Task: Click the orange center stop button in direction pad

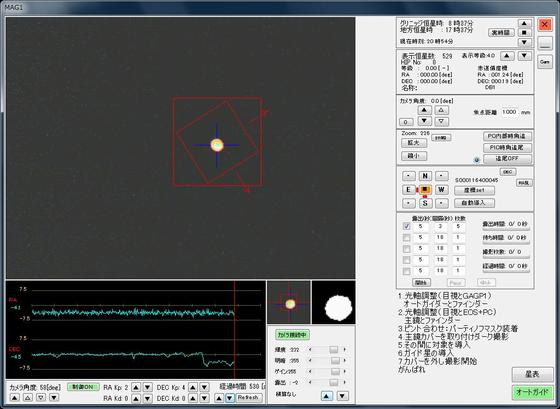Action: point(425,189)
